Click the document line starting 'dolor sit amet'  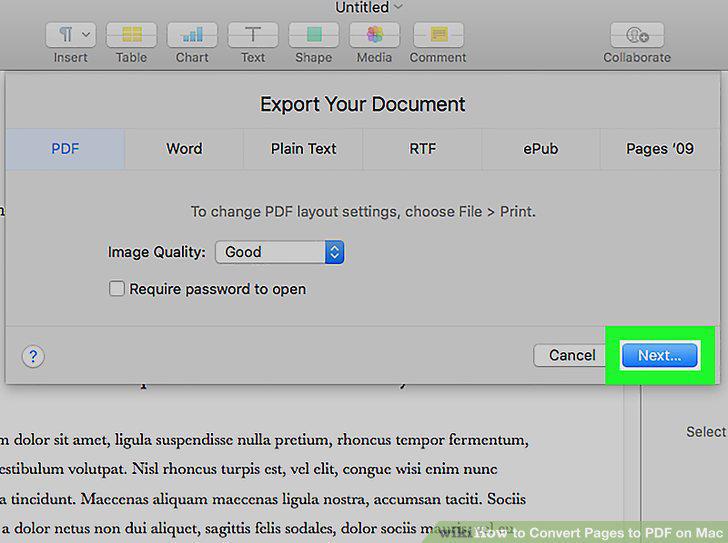coord(264,440)
